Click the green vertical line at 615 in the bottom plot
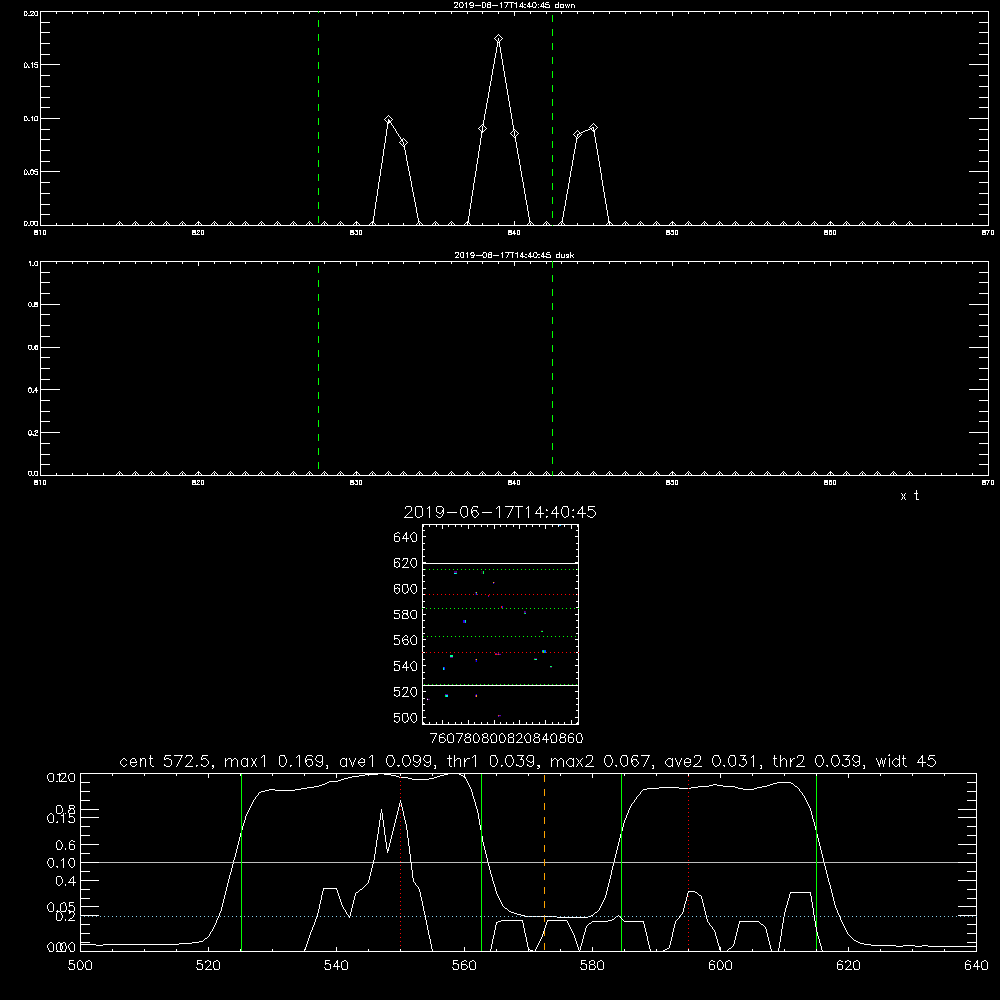 pos(816,862)
